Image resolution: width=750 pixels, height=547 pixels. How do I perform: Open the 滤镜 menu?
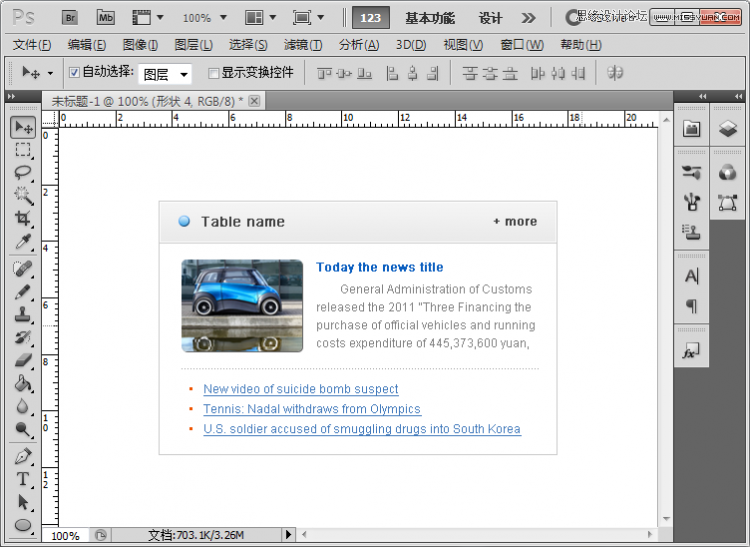(302, 45)
